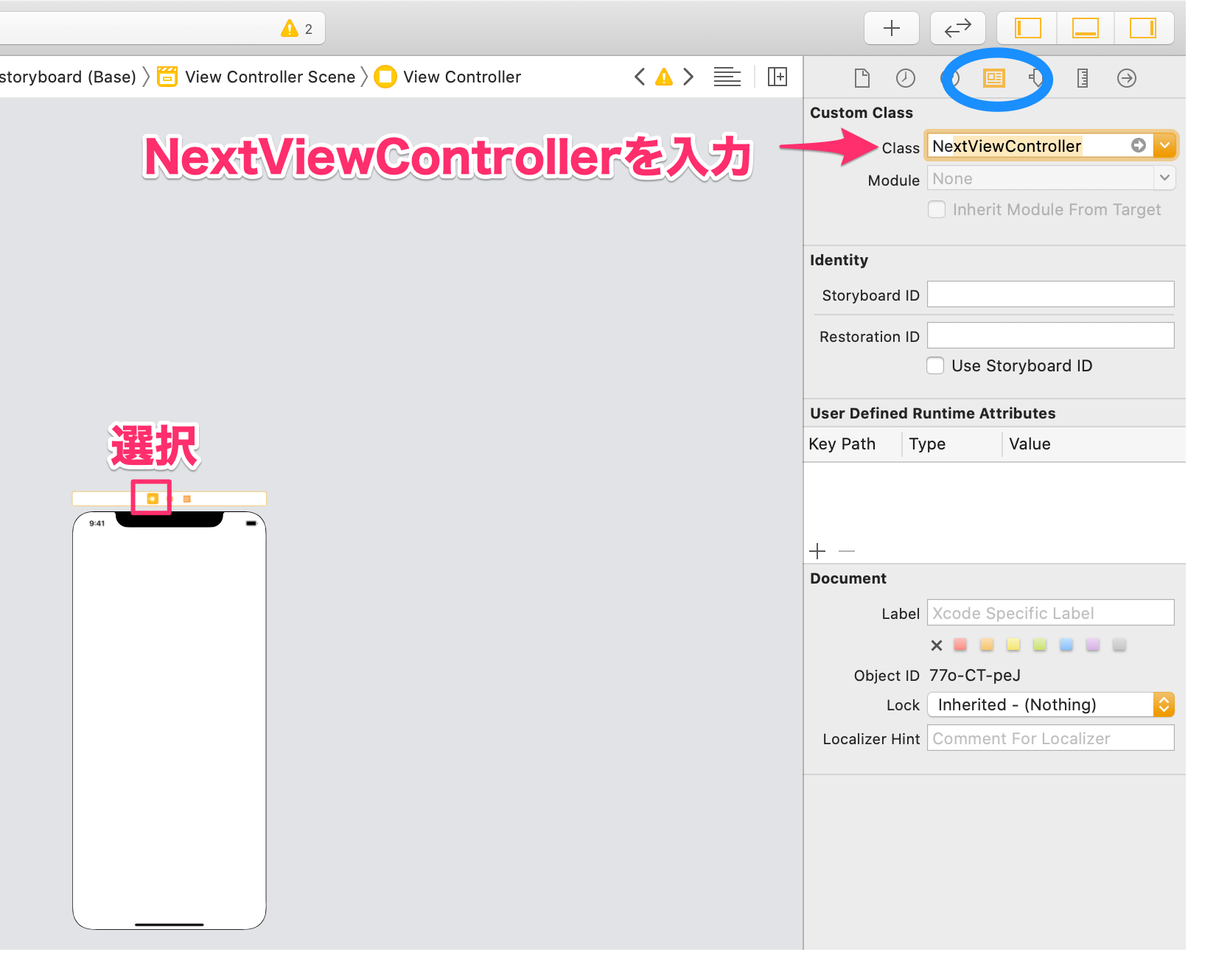Image resolution: width=1216 pixels, height=980 pixels.
Task: Open the Identity inspector tab
Action: click(x=993, y=77)
